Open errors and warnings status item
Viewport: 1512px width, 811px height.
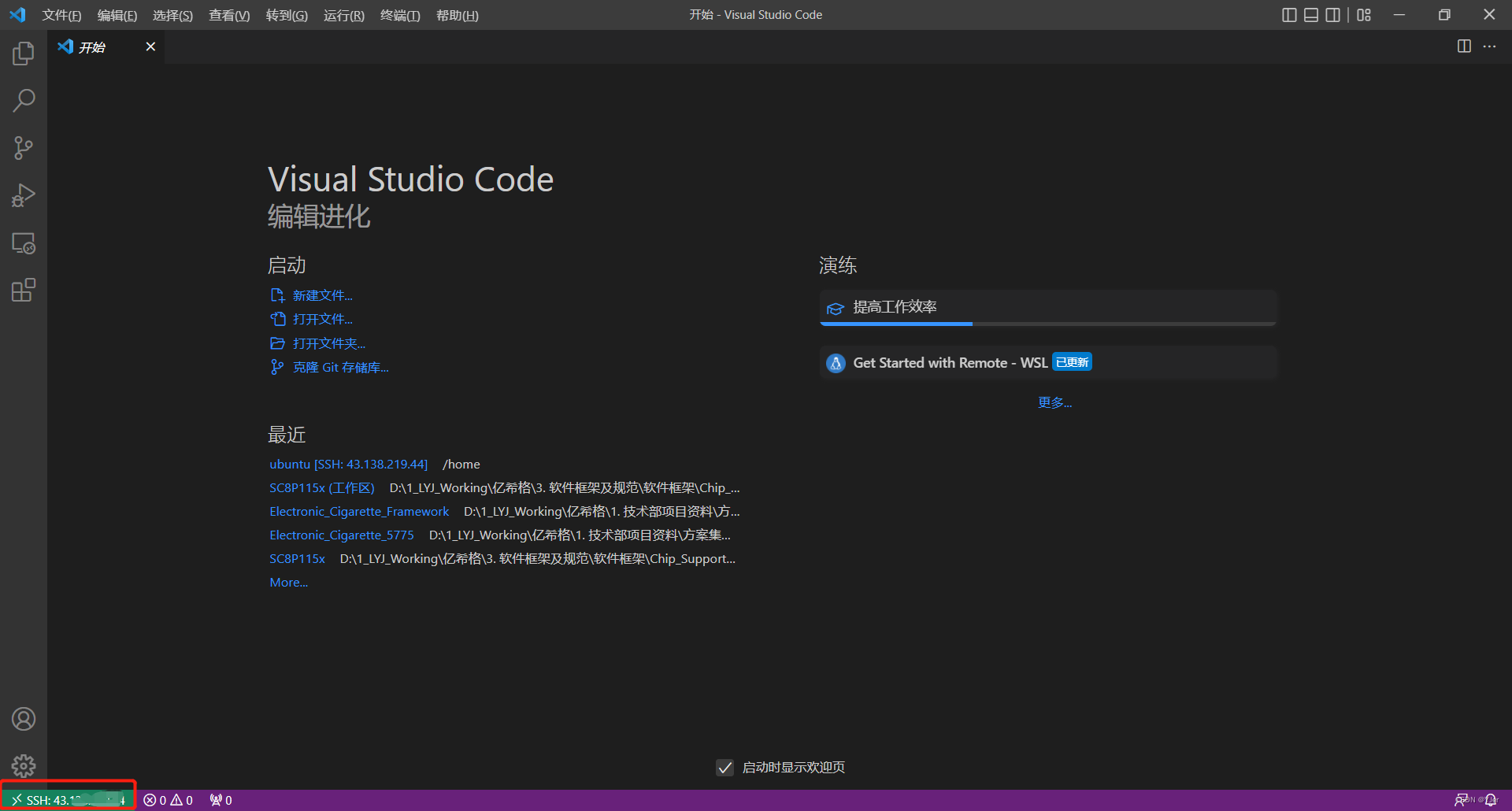[x=168, y=800]
